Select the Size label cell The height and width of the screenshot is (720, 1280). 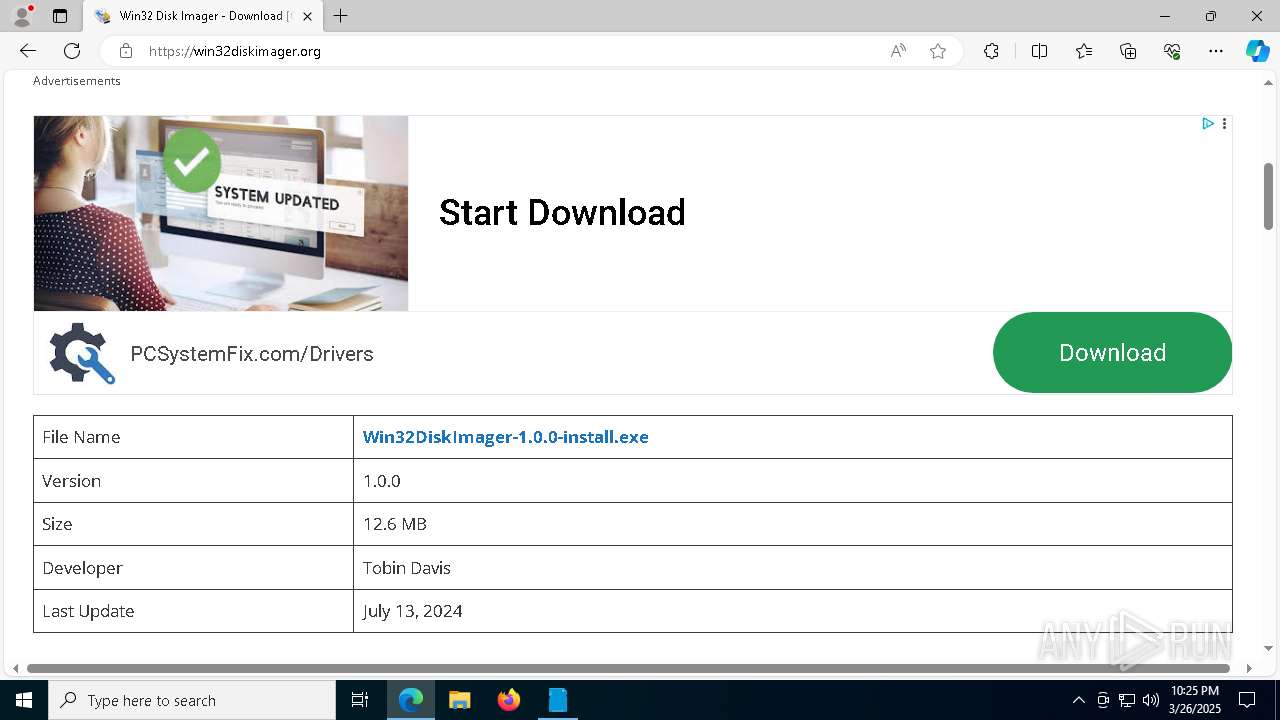point(193,524)
